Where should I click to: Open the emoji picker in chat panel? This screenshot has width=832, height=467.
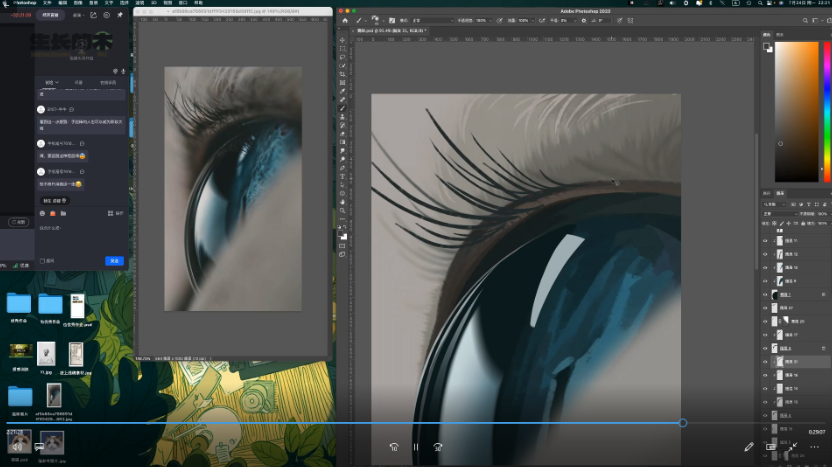42,213
